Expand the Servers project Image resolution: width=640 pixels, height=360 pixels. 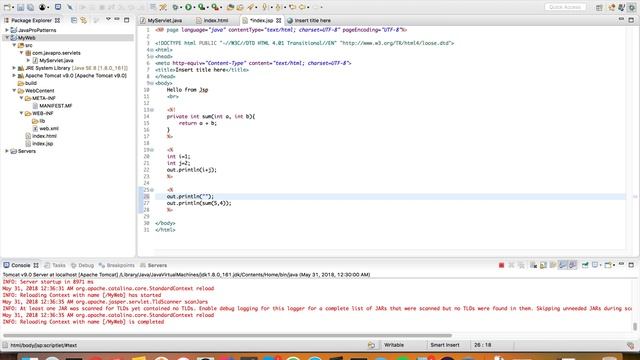point(7,151)
